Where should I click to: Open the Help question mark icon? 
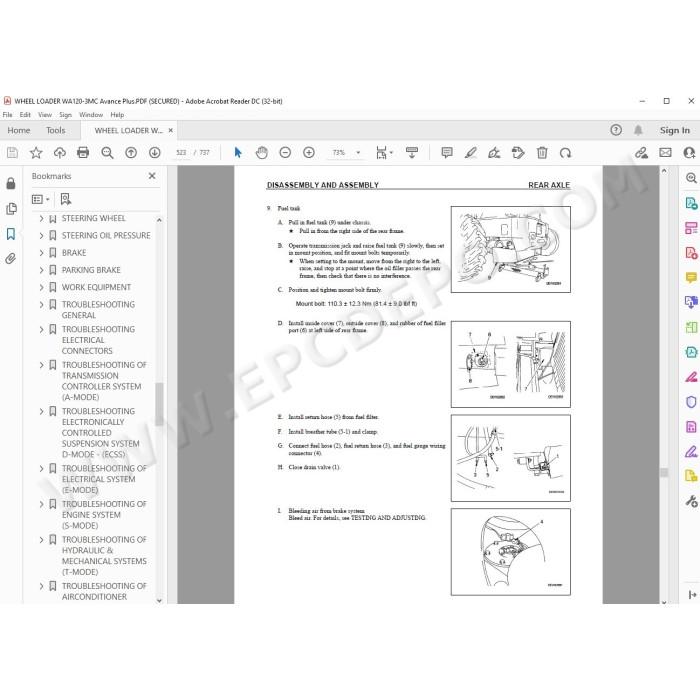pos(616,130)
